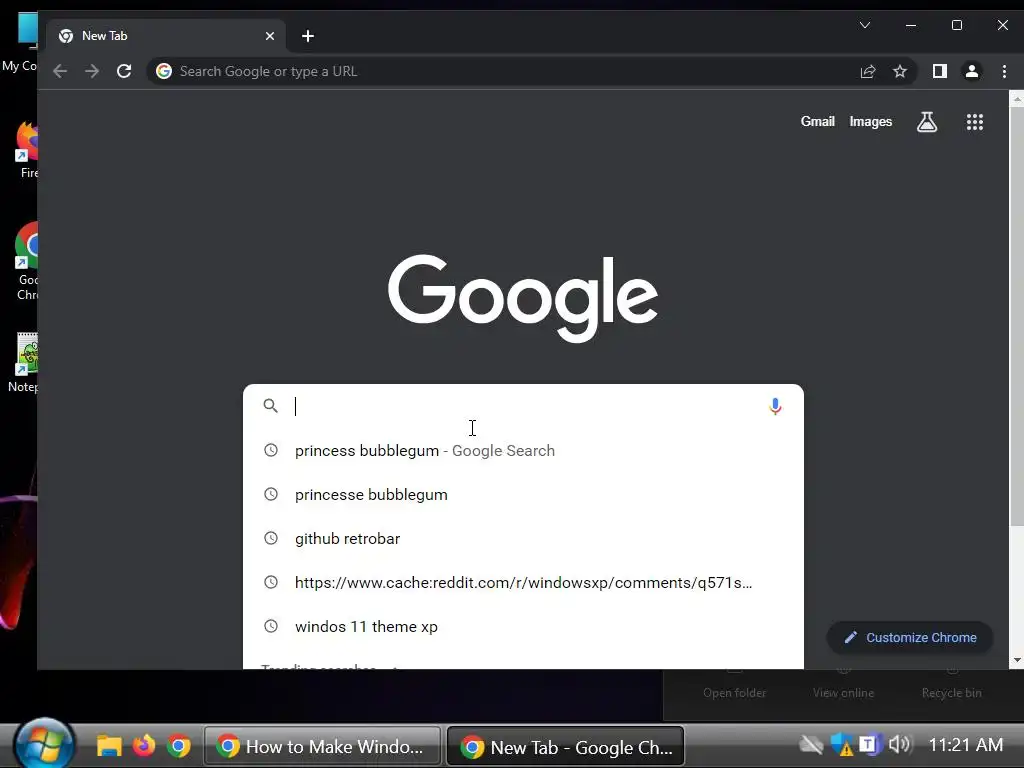Launch pinned Chrome icon in the taskbar

[x=178, y=746]
